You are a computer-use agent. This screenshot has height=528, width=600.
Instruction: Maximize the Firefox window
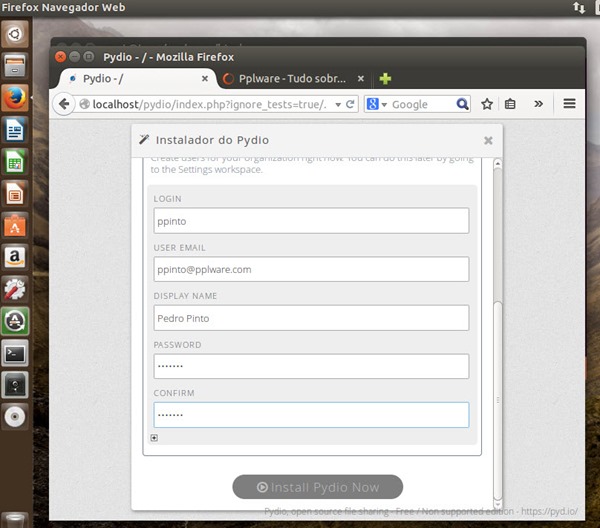89,57
